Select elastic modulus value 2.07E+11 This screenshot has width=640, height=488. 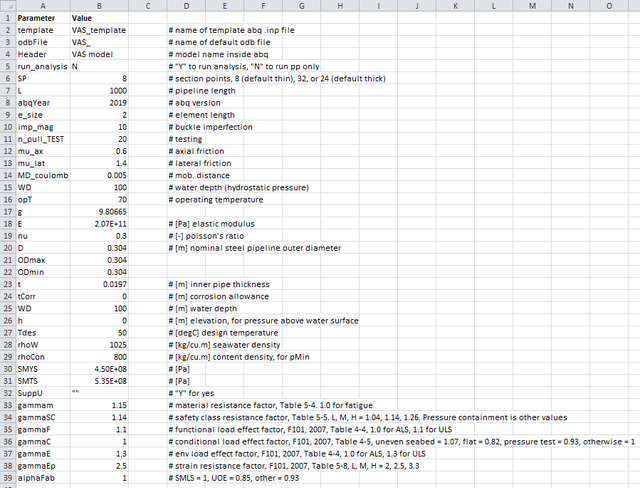click(99, 224)
